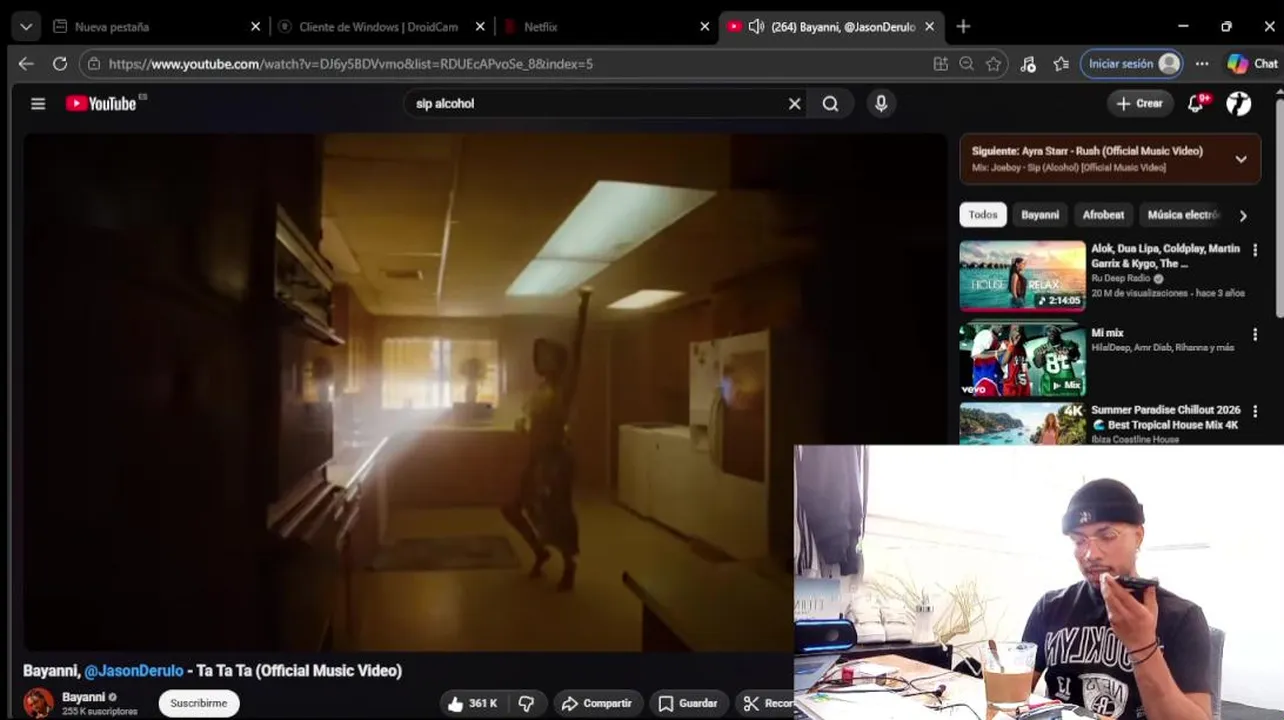Open Summer Paradise Chillout 2026 thumbnail
The height and width of the screenshot is (720, 1284).
coord(1022,423)
